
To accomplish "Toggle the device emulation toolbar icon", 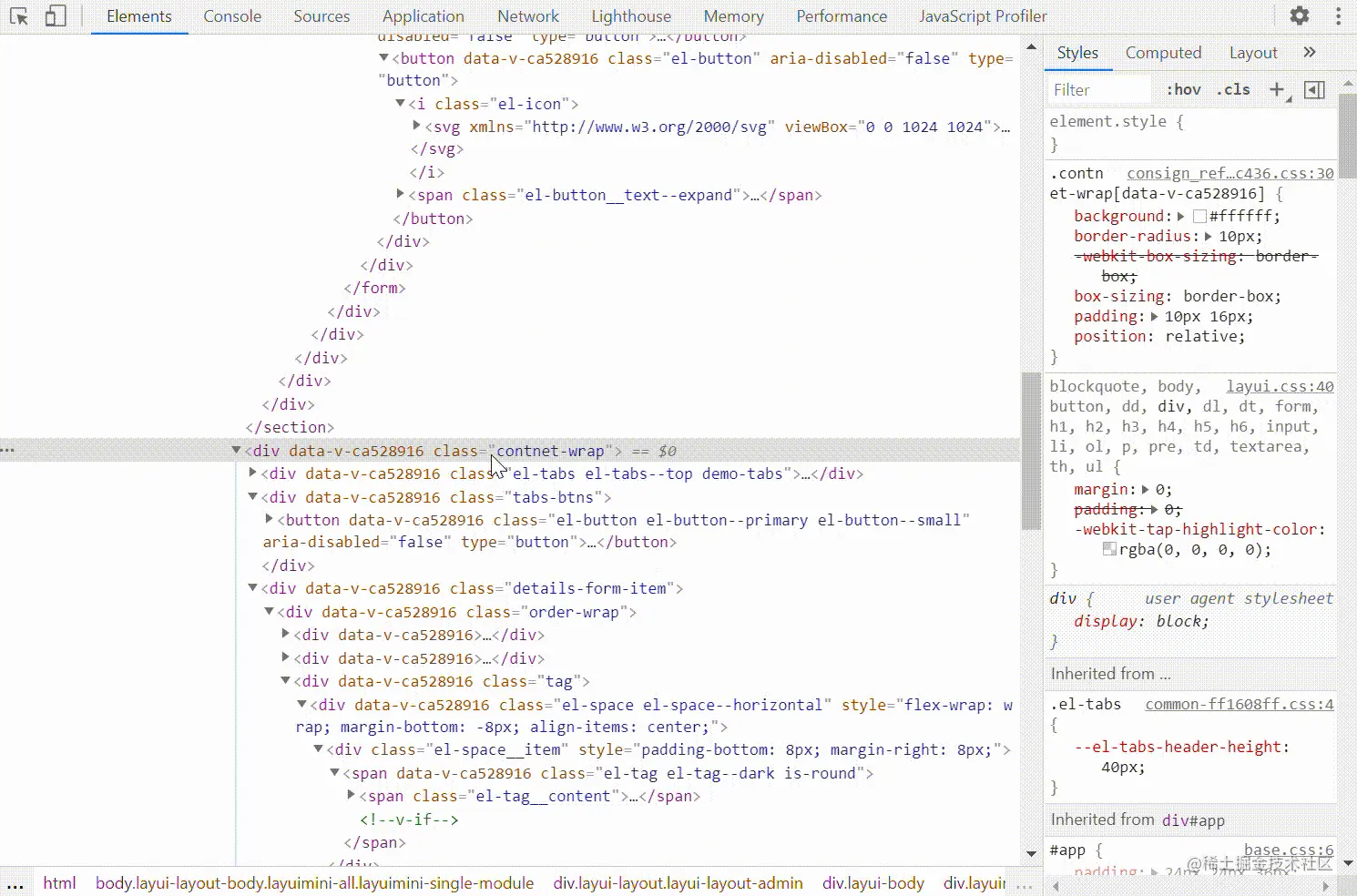I will tap(55, 15).
